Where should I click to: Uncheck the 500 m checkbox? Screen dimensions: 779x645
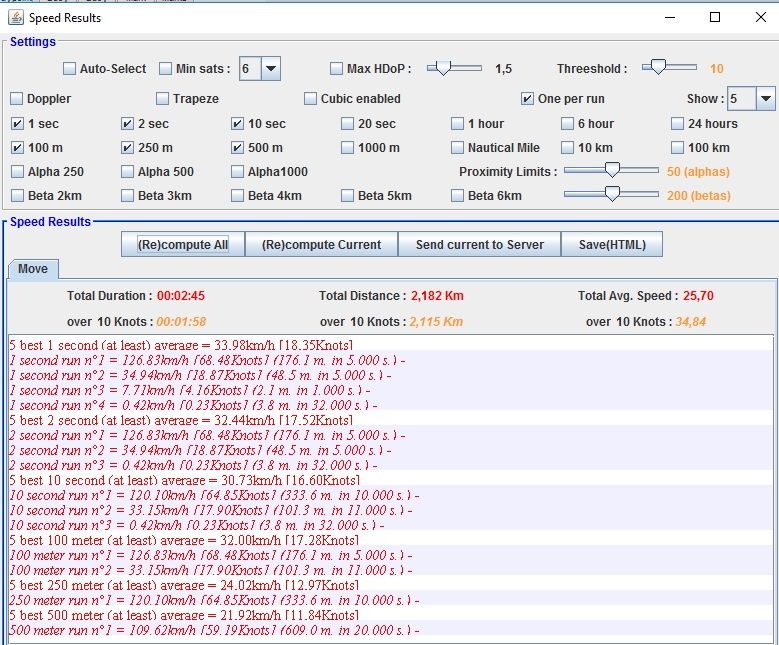237,147
